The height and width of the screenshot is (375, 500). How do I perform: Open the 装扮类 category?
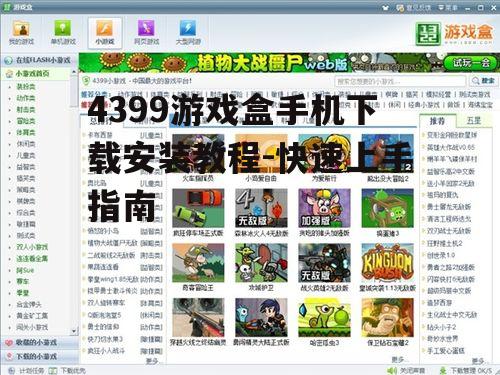tap(26, 87)
